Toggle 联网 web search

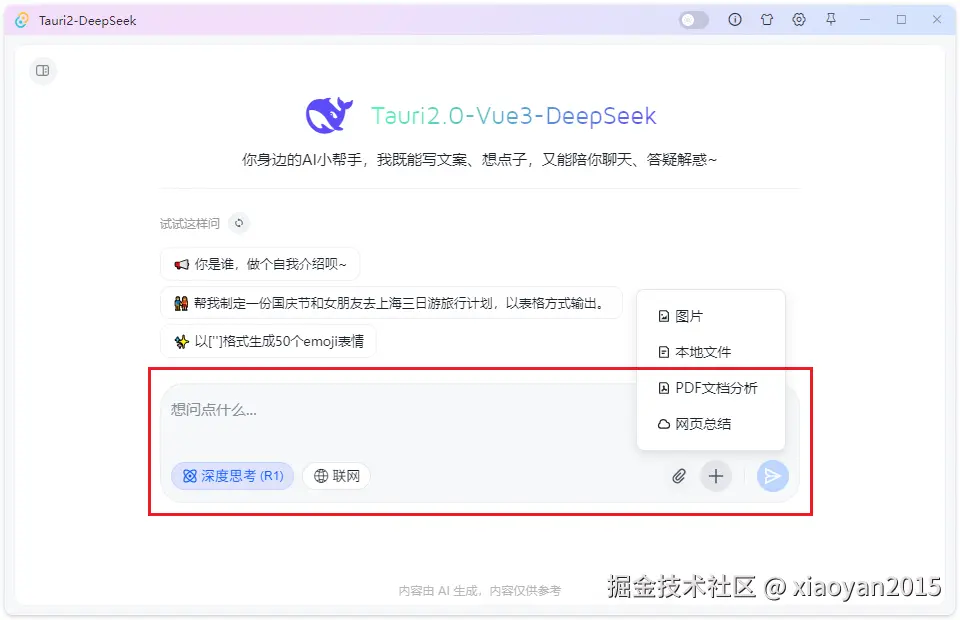point(336,476)
